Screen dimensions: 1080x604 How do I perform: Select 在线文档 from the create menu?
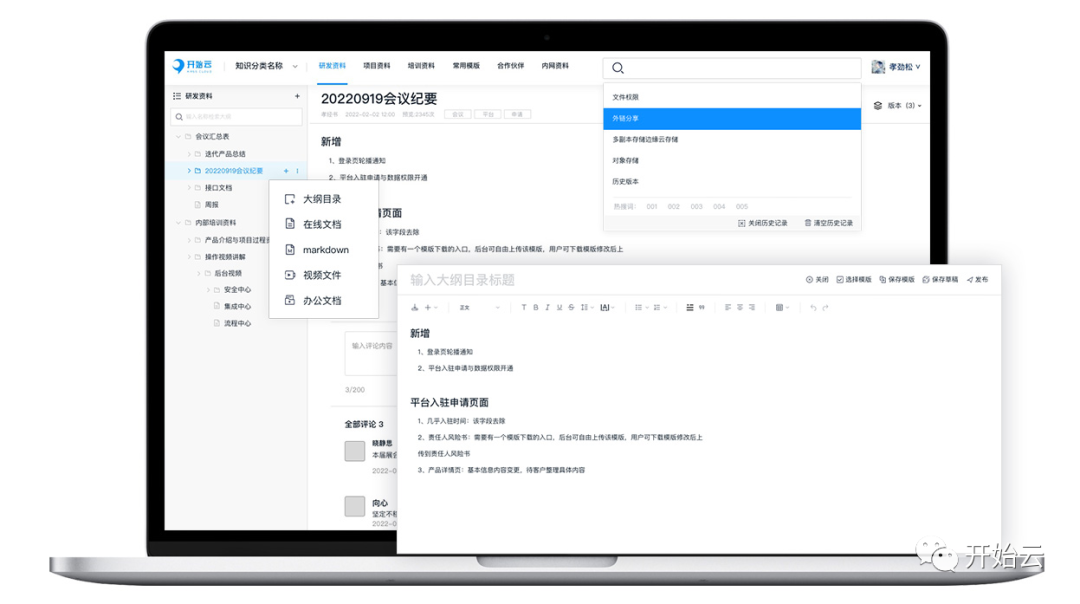[x=322, y=225]
